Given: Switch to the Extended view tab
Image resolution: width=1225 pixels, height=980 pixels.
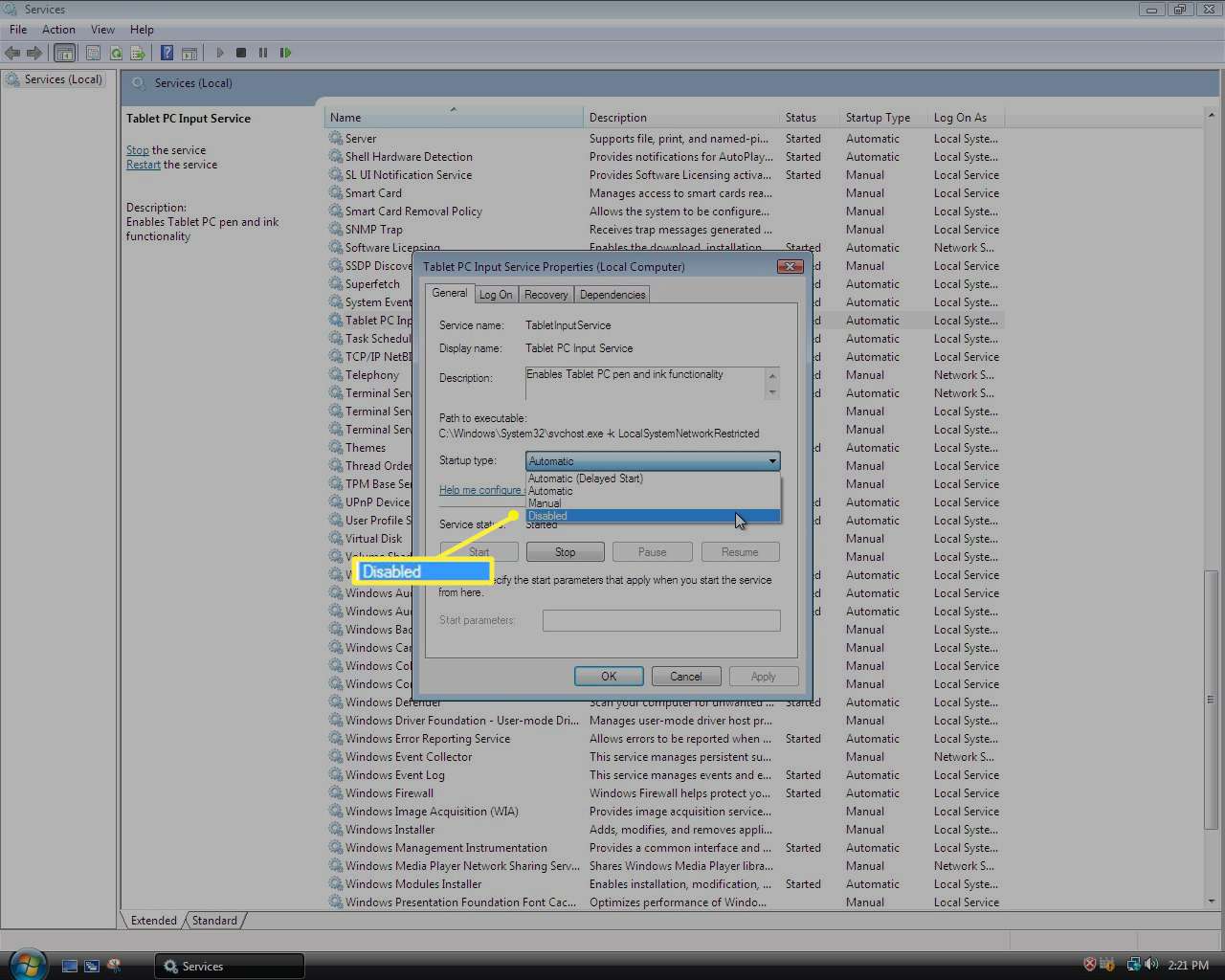Looking at the screenshot, I should [154, 921].
